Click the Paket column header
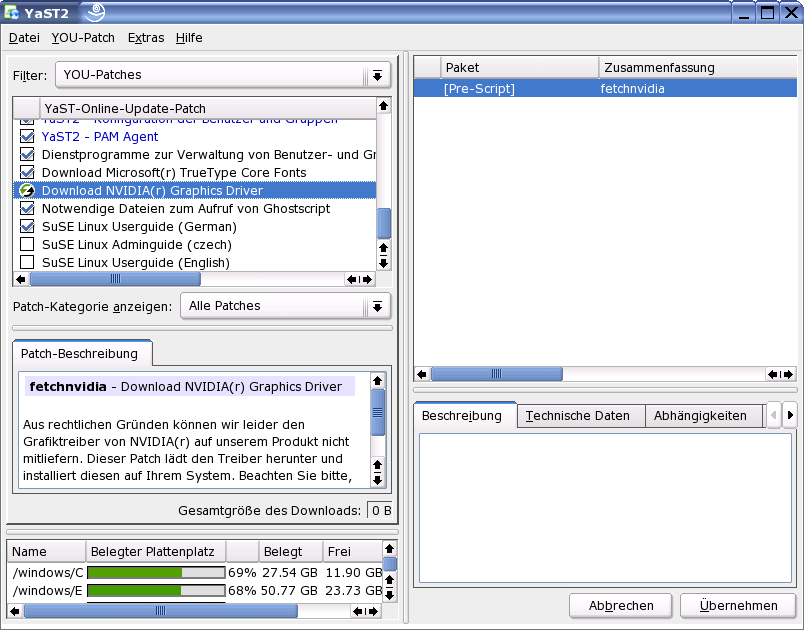 point(519,68)
